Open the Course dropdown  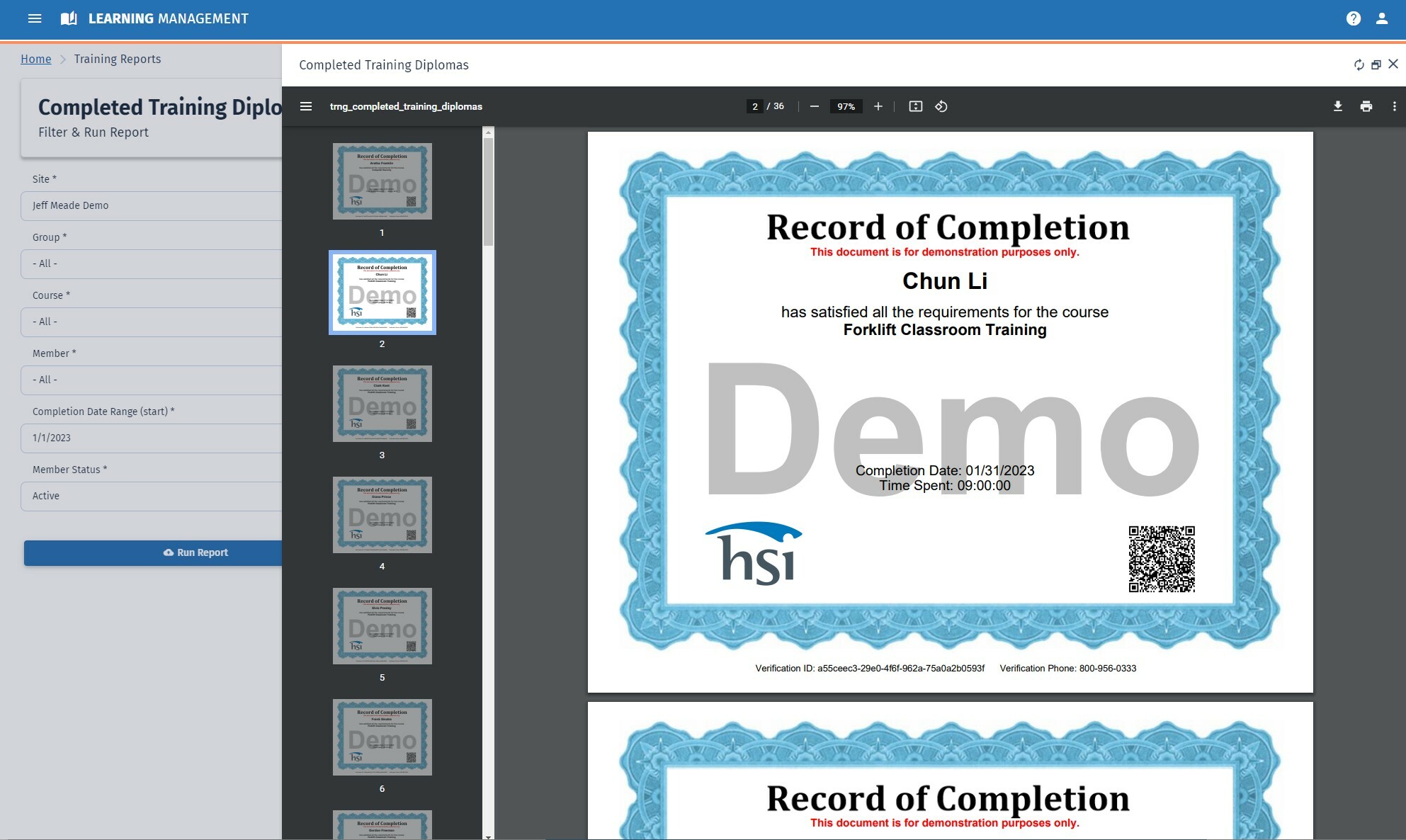152,322
